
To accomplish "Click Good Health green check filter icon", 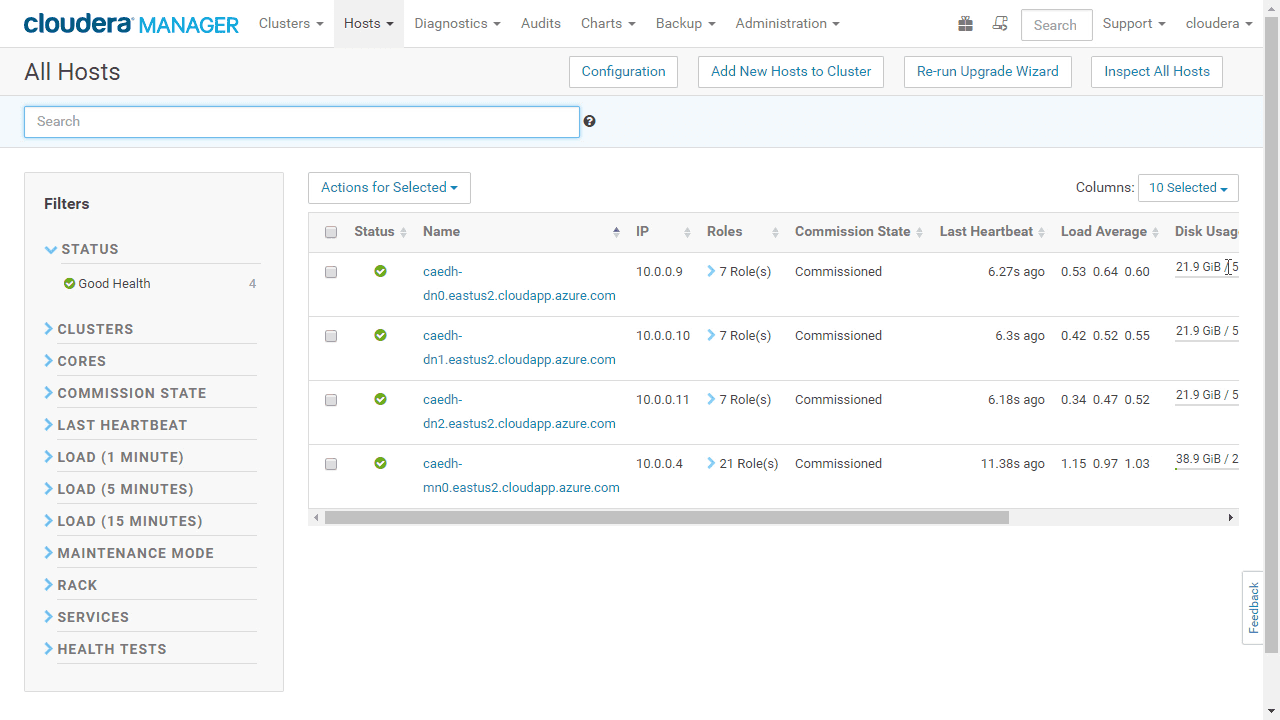I will 69,283.
